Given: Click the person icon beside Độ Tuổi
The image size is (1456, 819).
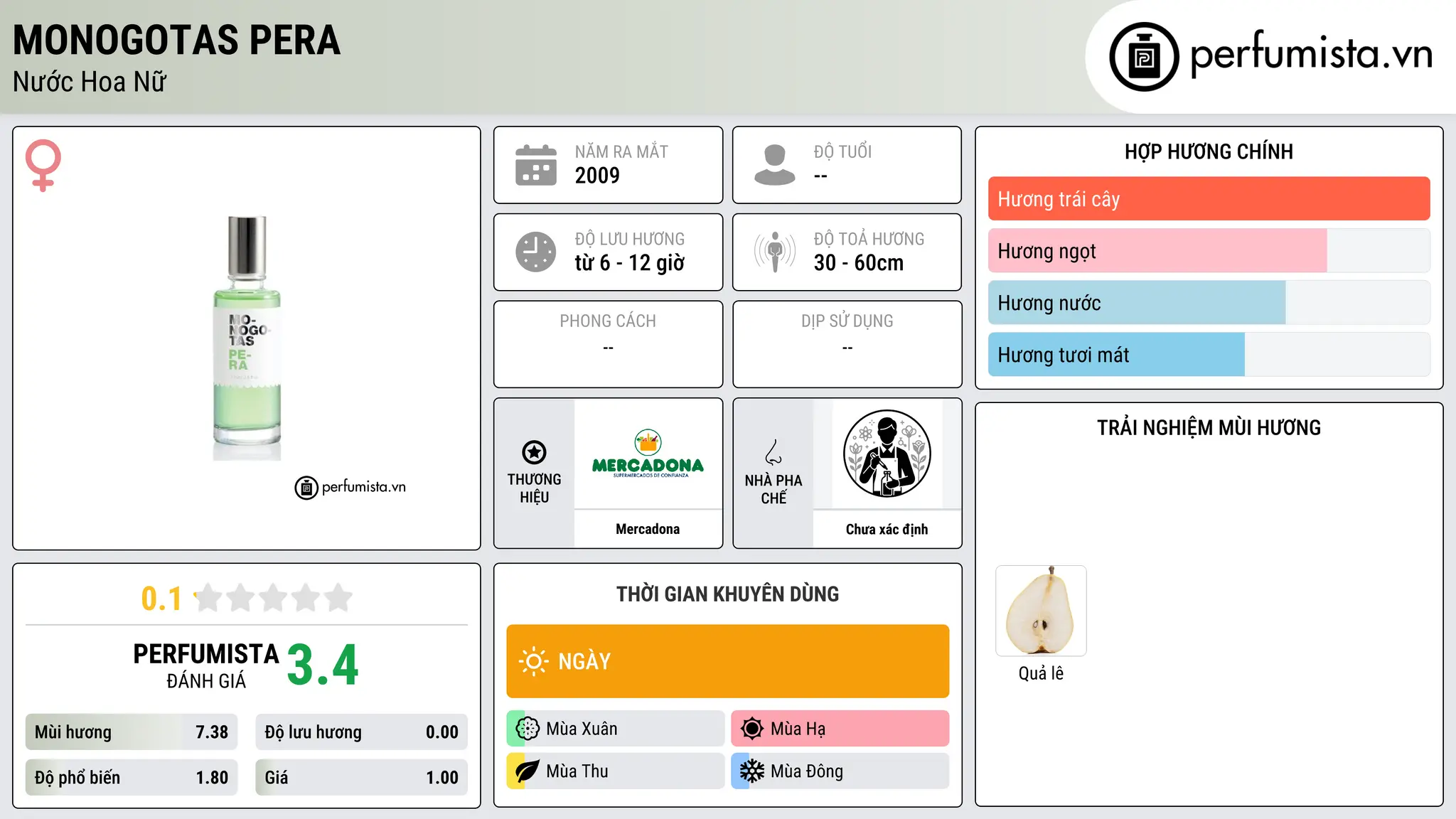Looking at the screenshot, I should click(x=775, y=165).
